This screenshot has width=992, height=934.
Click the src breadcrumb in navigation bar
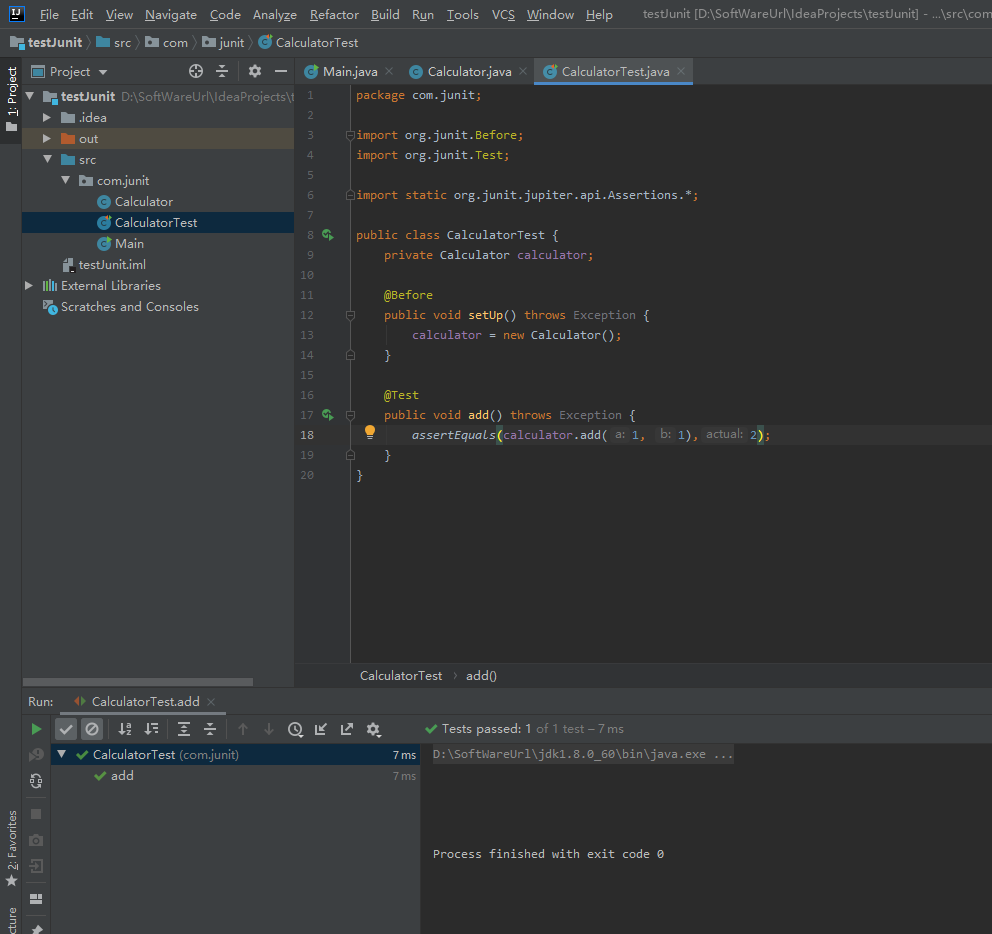click(x=121, y=42)
